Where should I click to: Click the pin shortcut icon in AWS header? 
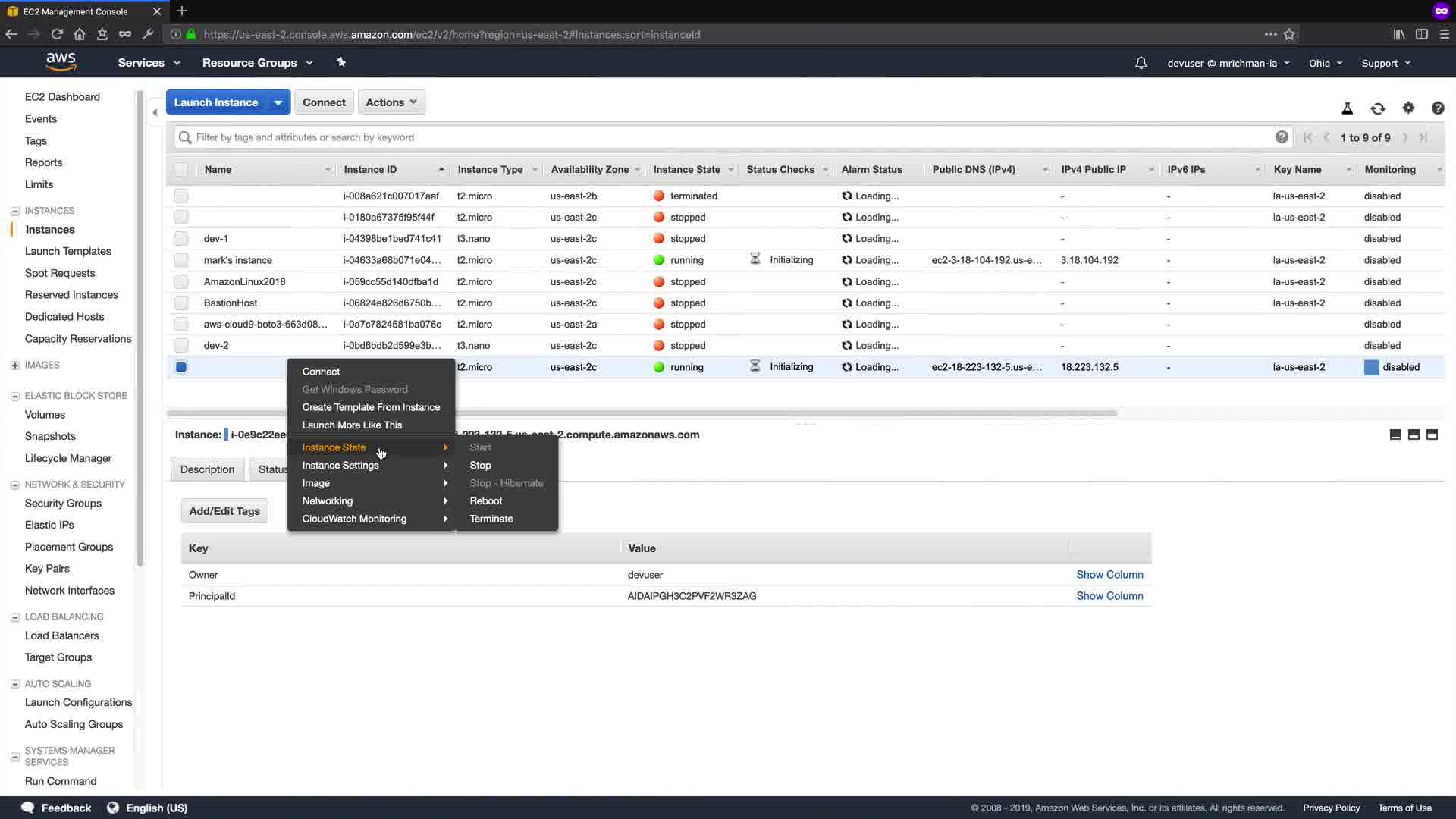[341, 62]
